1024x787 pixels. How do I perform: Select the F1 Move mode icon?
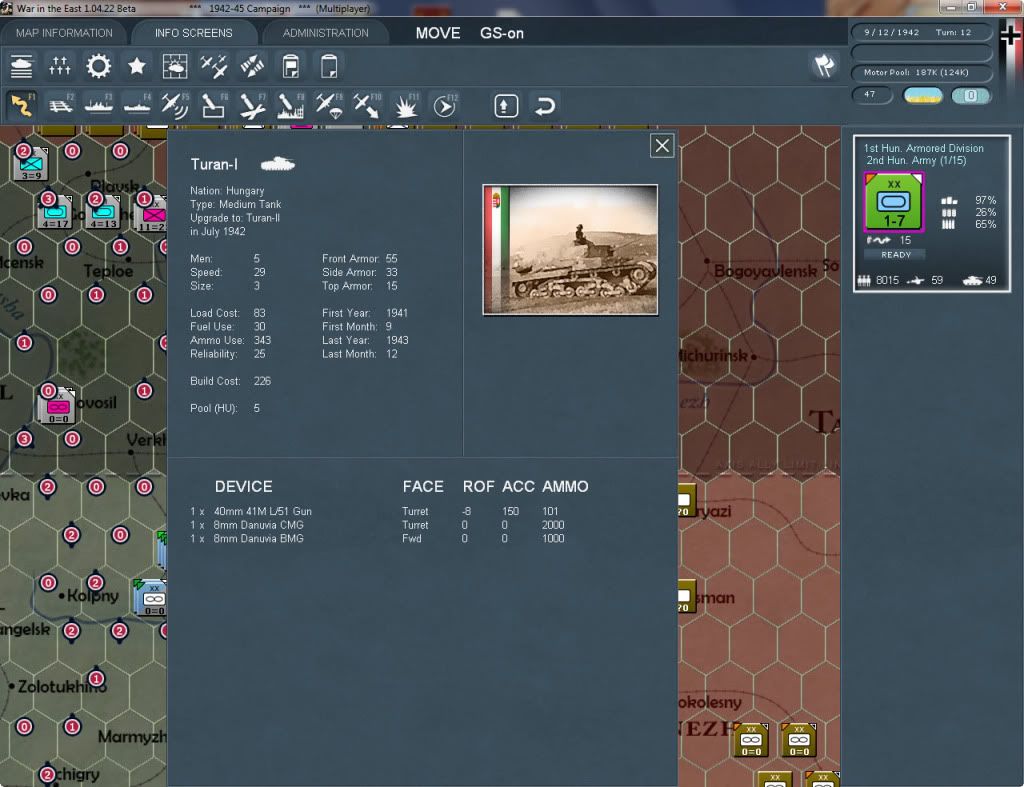pos(22,105)
